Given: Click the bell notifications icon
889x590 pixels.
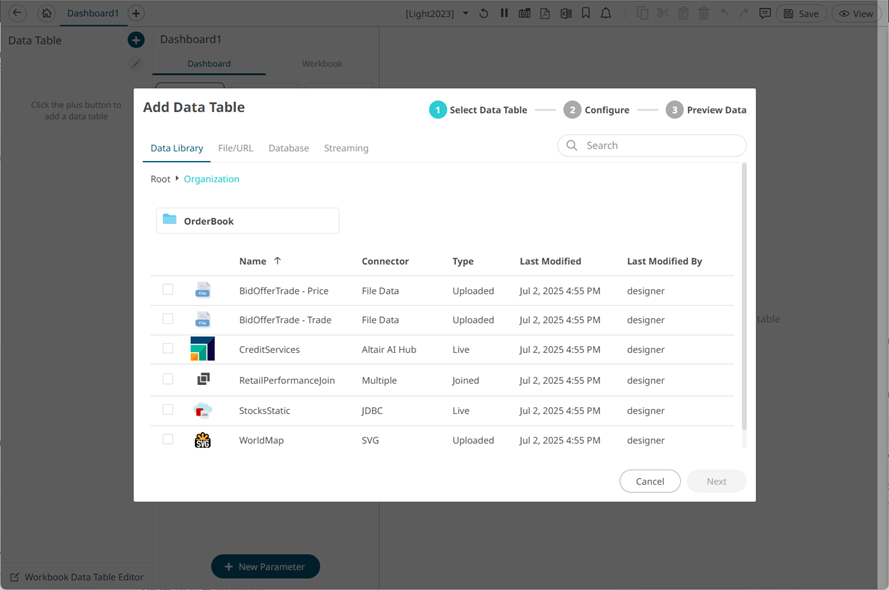Looking at the screenshot, I should tap(606, 14).
